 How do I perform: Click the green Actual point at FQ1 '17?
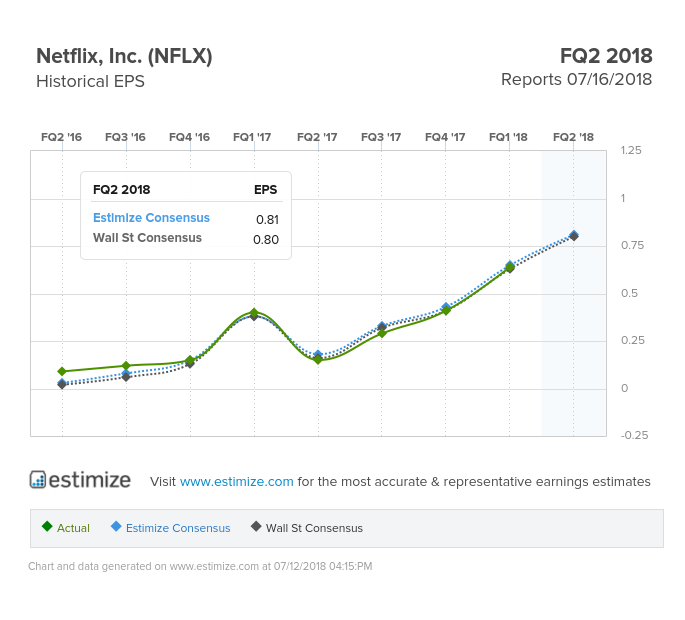[254, 312]
